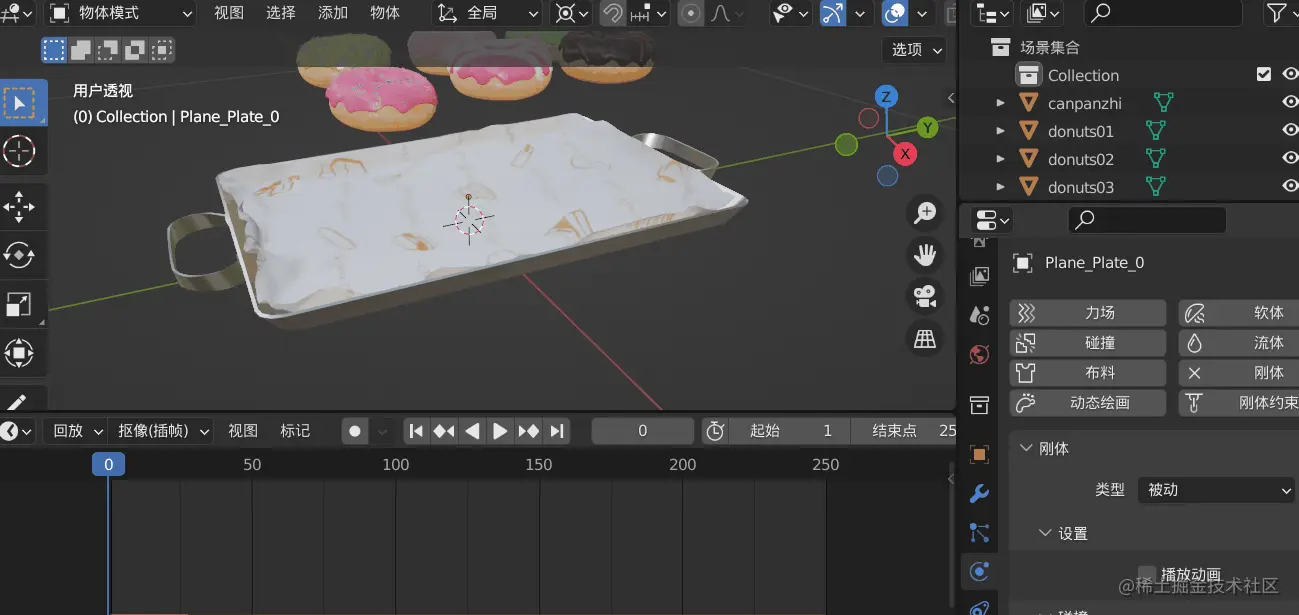Toggle viewport overlays display

(x=896, y=13)
